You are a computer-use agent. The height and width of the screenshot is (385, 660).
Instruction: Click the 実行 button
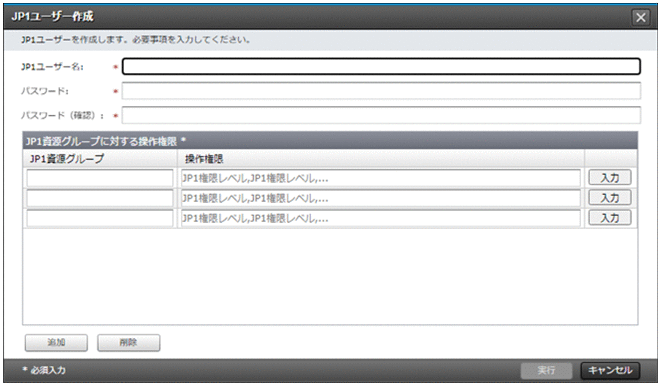click(546, 370)
